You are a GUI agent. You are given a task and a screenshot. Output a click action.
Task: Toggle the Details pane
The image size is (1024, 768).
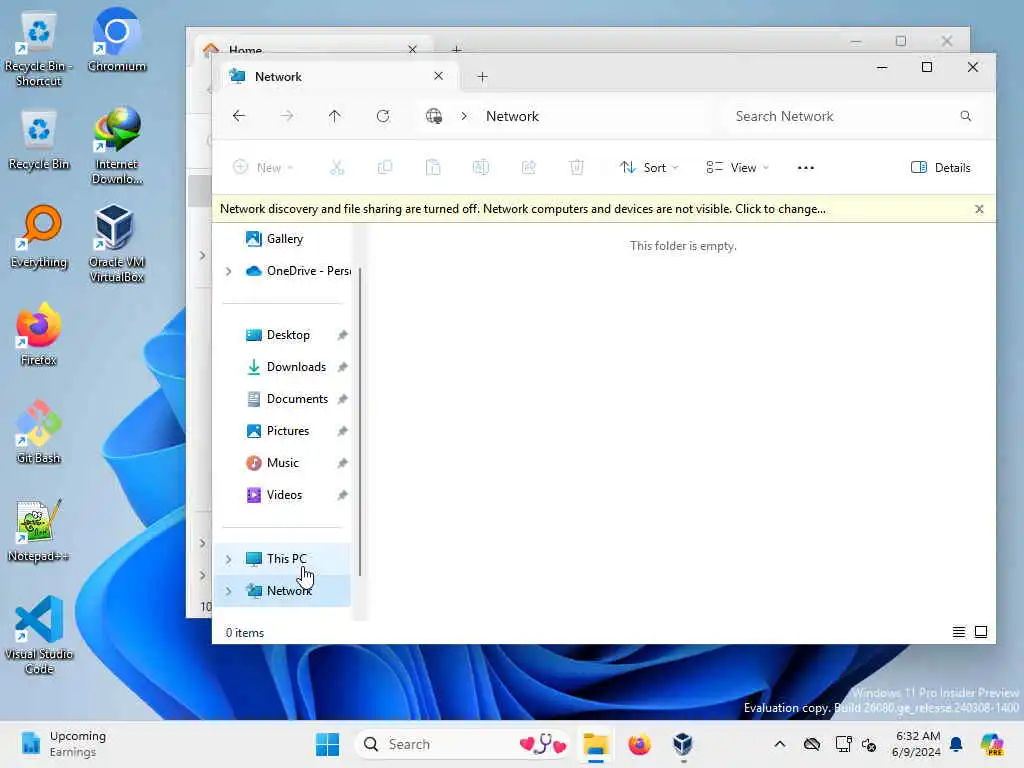click(x=940, y=168)
